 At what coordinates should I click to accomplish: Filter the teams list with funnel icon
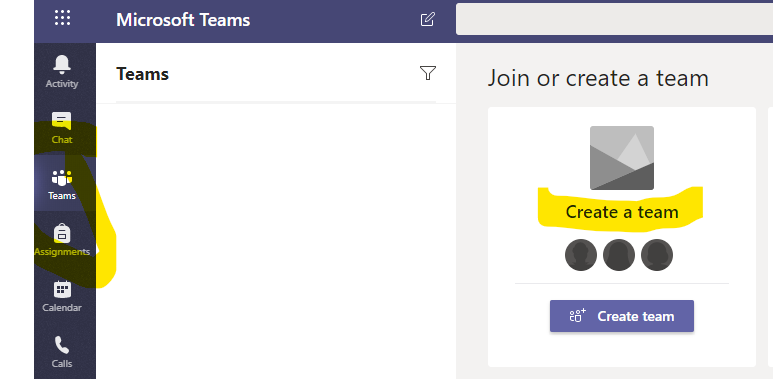pyautogui.click(x=427, y=73)
